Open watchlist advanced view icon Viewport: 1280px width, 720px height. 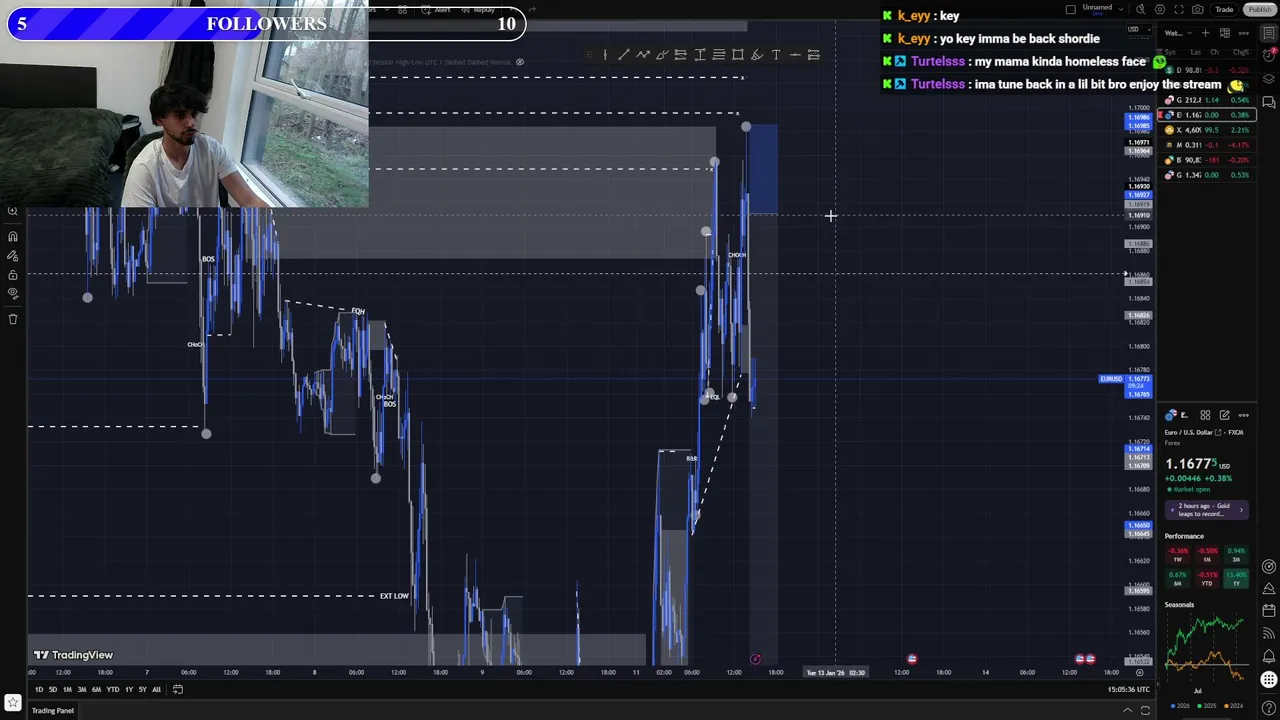(1225, 33)
